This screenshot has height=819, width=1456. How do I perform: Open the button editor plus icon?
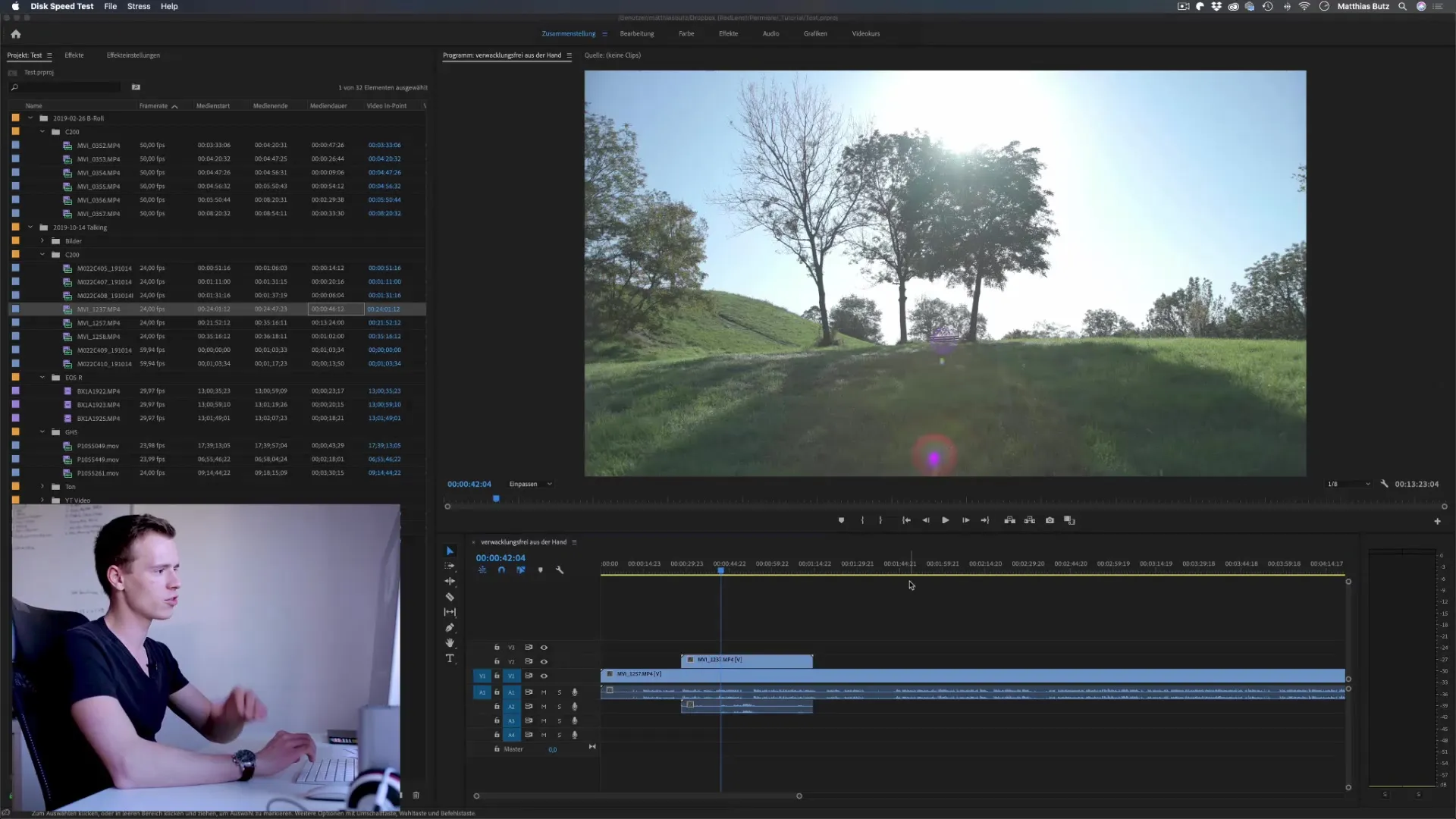pos(1437,521)
